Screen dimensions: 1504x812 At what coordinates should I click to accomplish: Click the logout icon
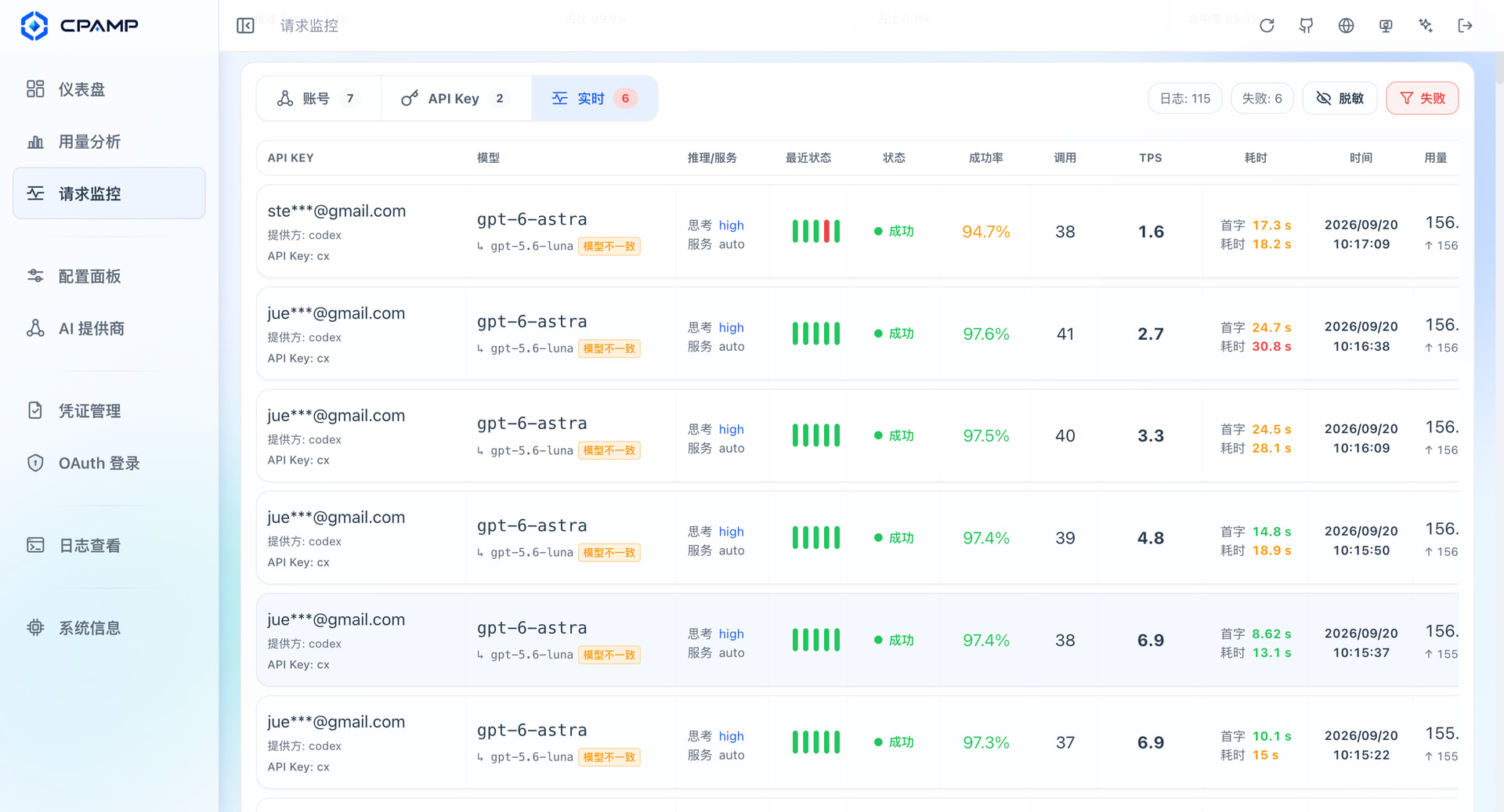[1465, 26]
